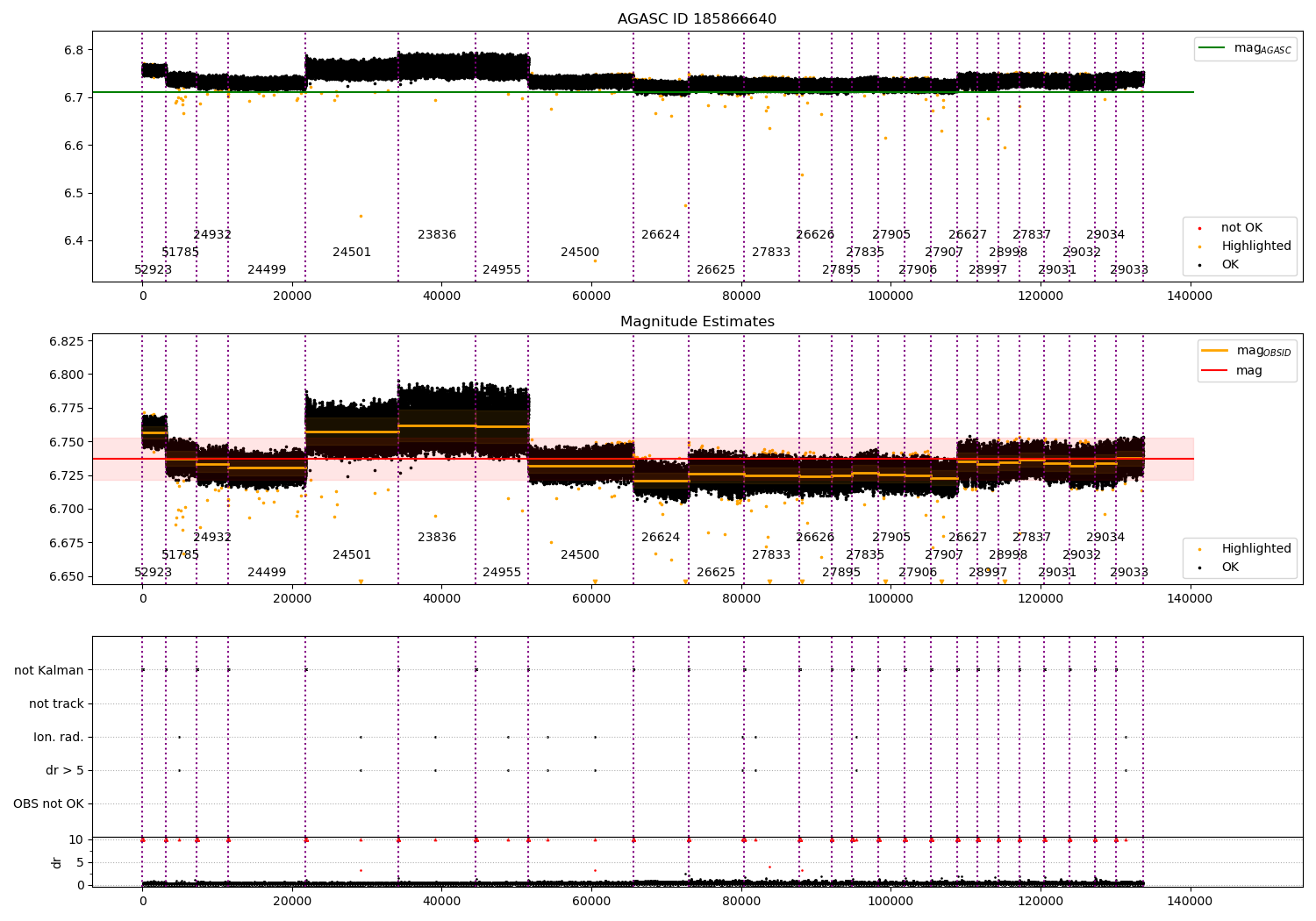Click "not OK" in the top plot legend

coord(1241,228)
